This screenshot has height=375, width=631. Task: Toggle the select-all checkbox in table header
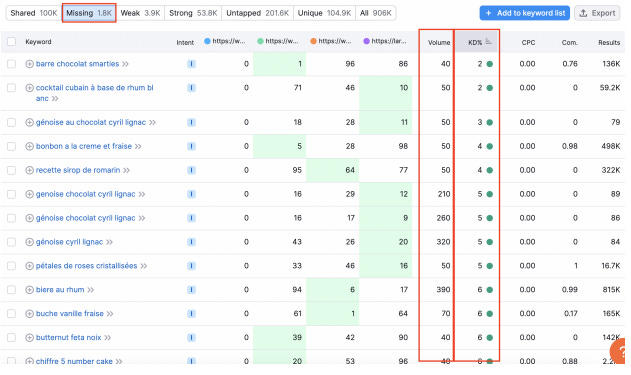12,41
